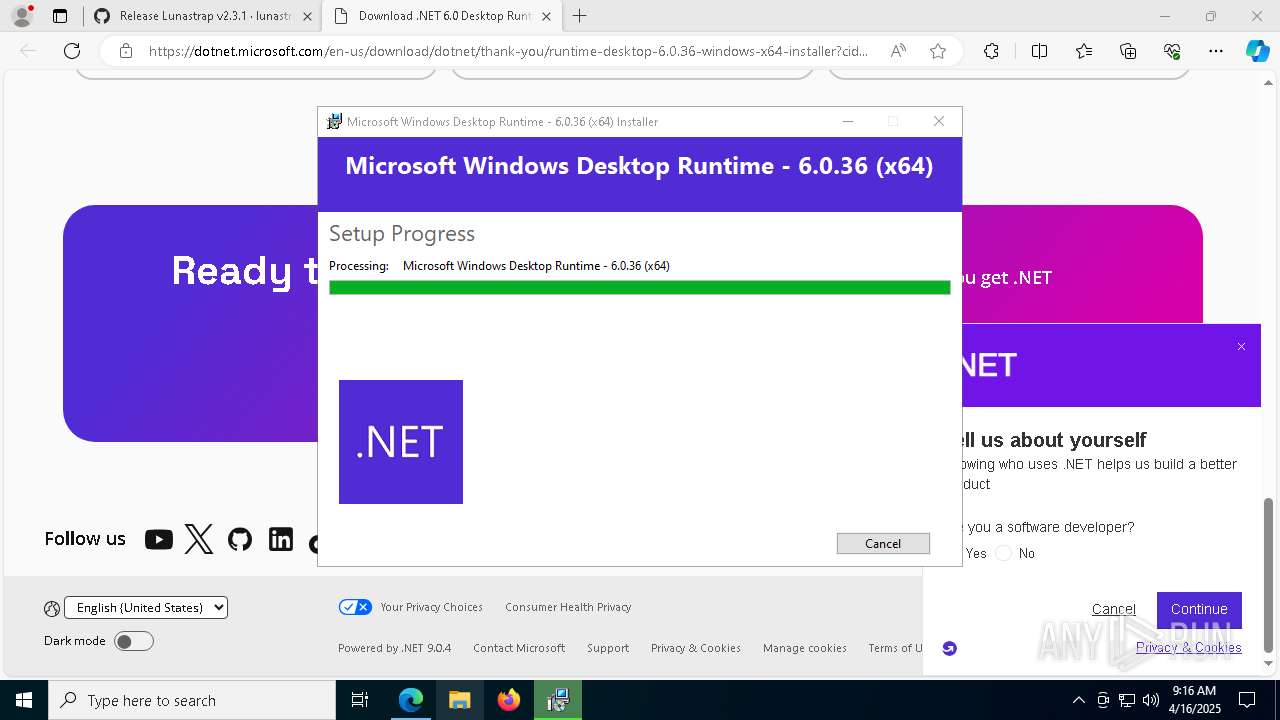Open the network tray icon

(1127, 700)
